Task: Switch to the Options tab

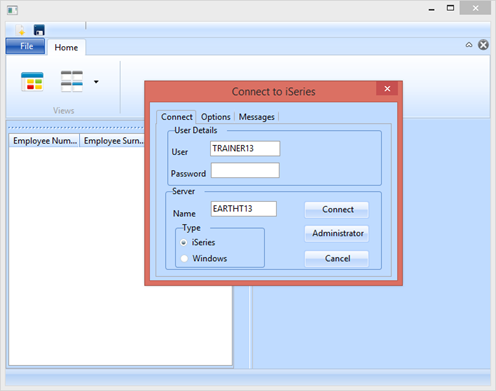Action: (215, 117)
